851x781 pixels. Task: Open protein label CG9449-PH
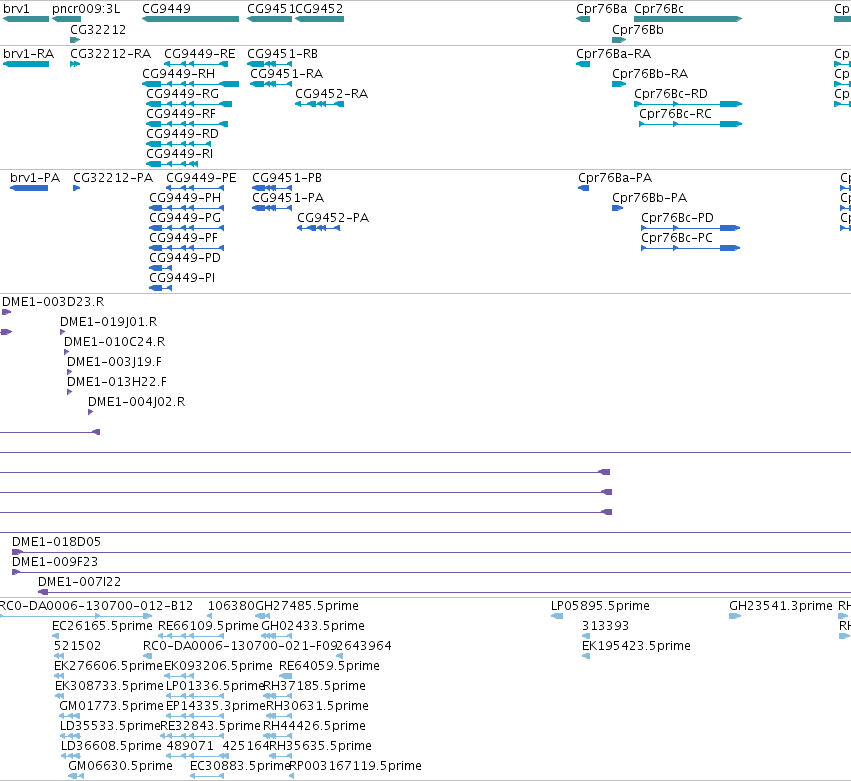click(185, 198)
